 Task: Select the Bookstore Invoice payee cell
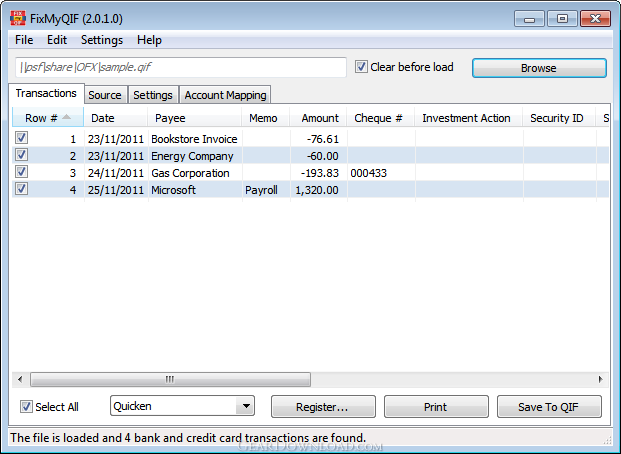(x=194, y=139)
